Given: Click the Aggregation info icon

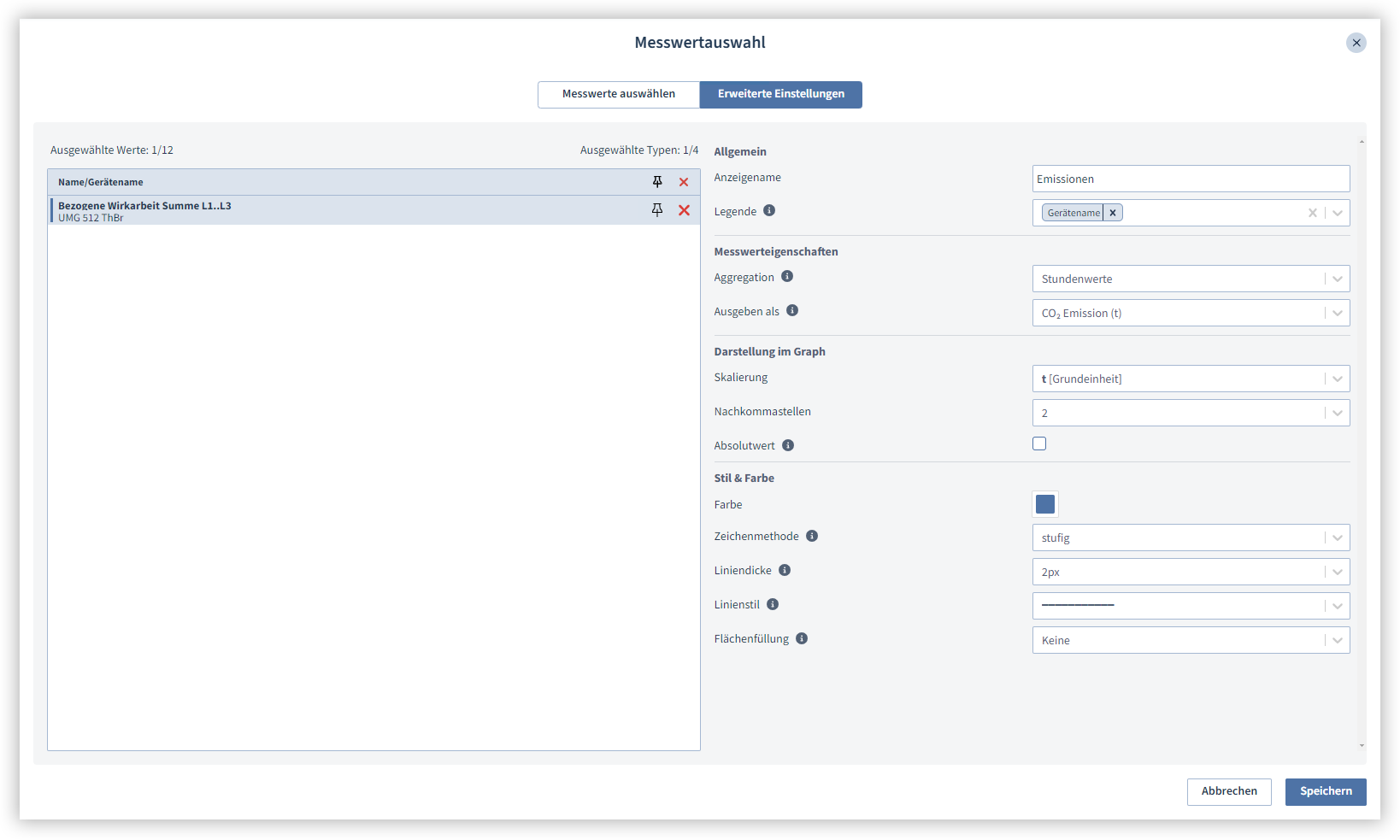Looking at the screenshot, I should 788,277.
